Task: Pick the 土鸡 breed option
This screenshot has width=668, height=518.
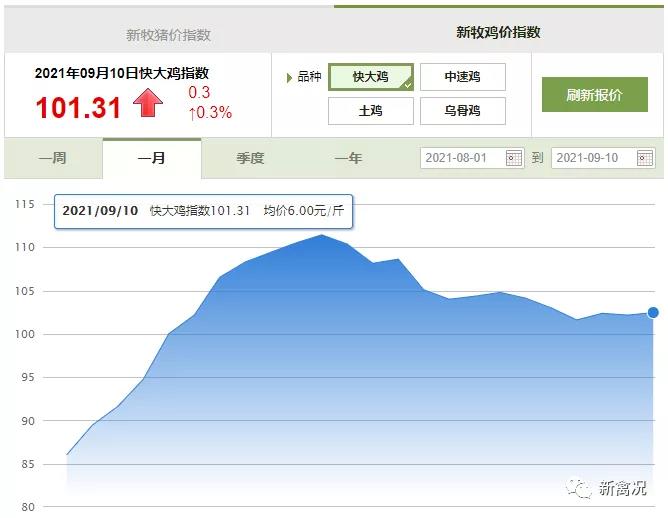Action: pyautogui.click(x=371, y=111)
